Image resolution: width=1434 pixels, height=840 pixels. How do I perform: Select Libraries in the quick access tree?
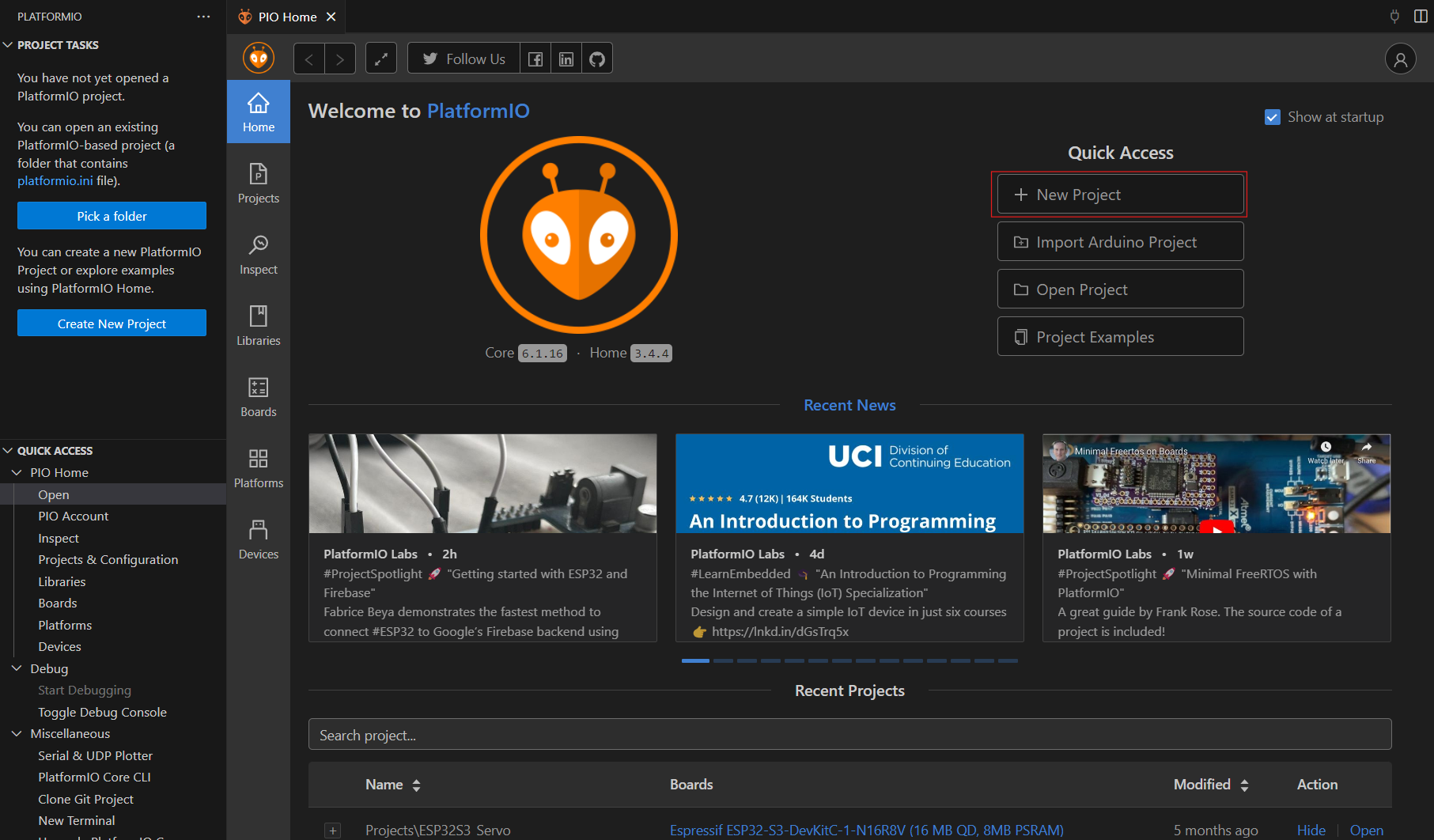click(113, 581)
